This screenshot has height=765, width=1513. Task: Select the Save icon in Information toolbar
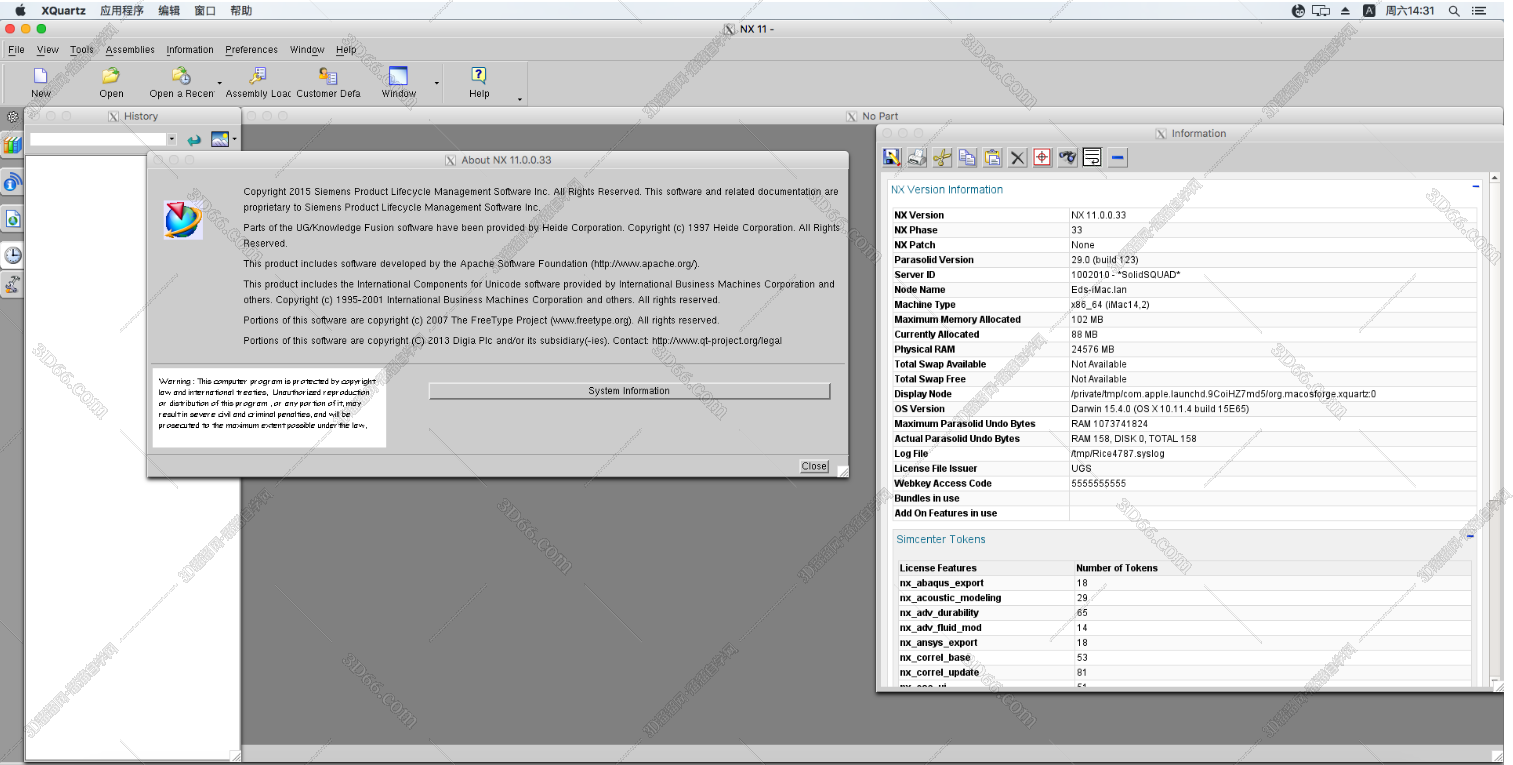tap(891, 157)
